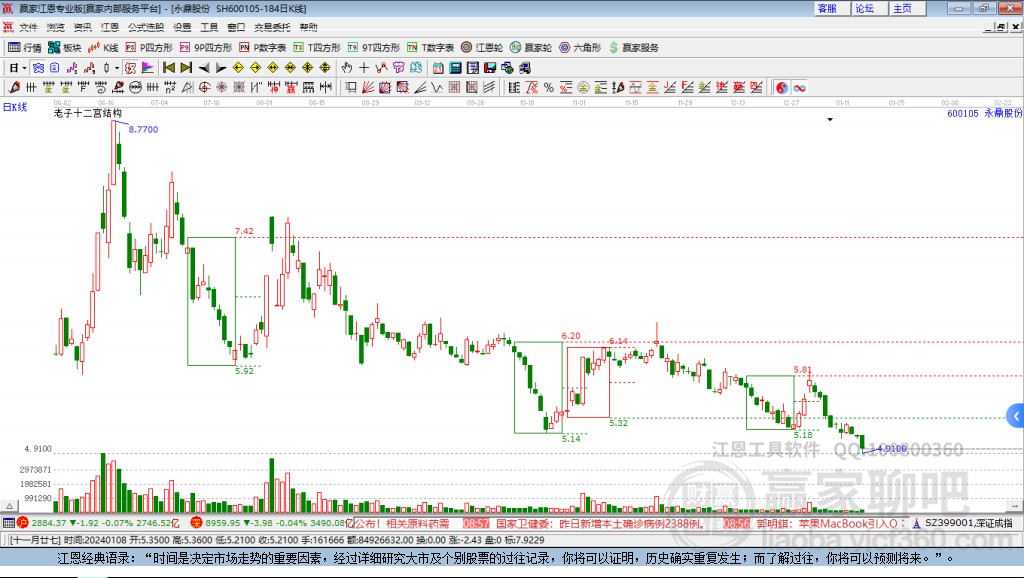Open the 赢家轮 wheel tool
Image resolution: width=1024 pixels, height=578 pixels.
coord(531,48)
